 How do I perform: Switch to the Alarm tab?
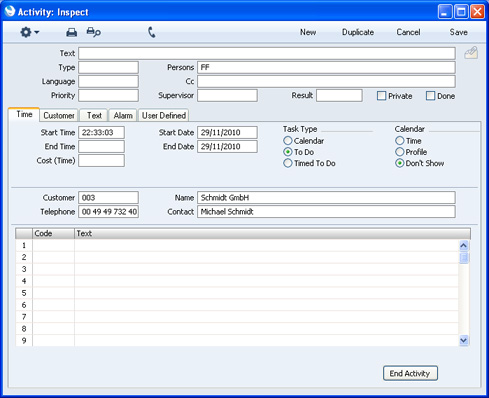click(123, 115)
